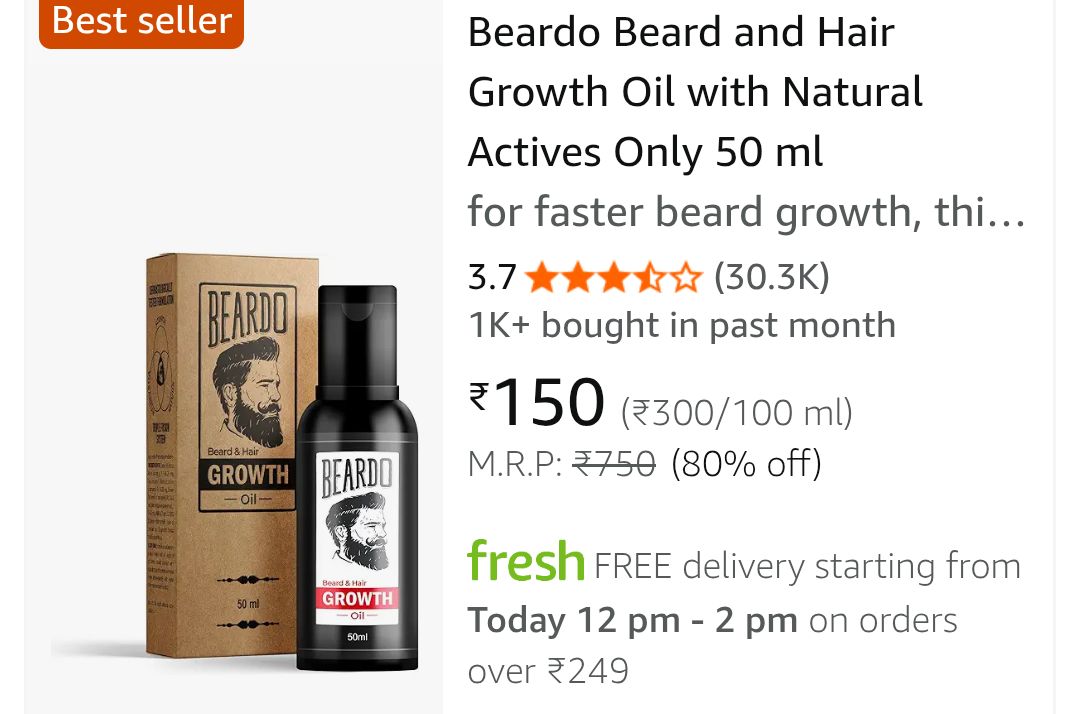The image size is (1080, 714).
Task: Tap the rupee symbol beside 150
Action: click(x=480, y=399)
